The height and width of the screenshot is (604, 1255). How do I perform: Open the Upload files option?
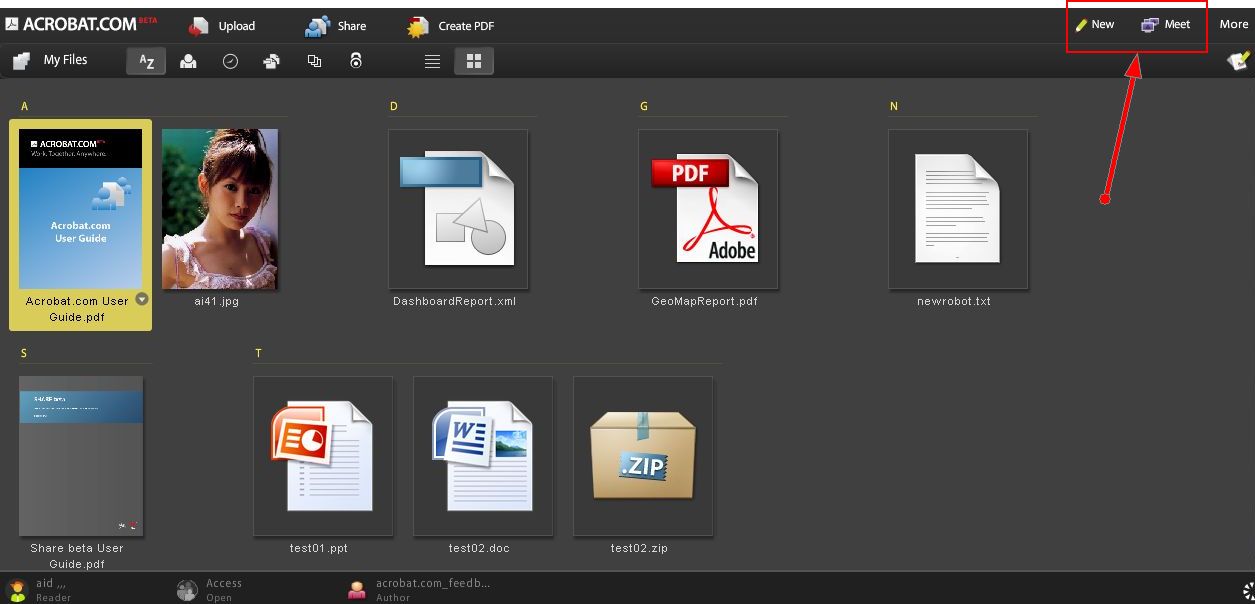tap(223, 26)
